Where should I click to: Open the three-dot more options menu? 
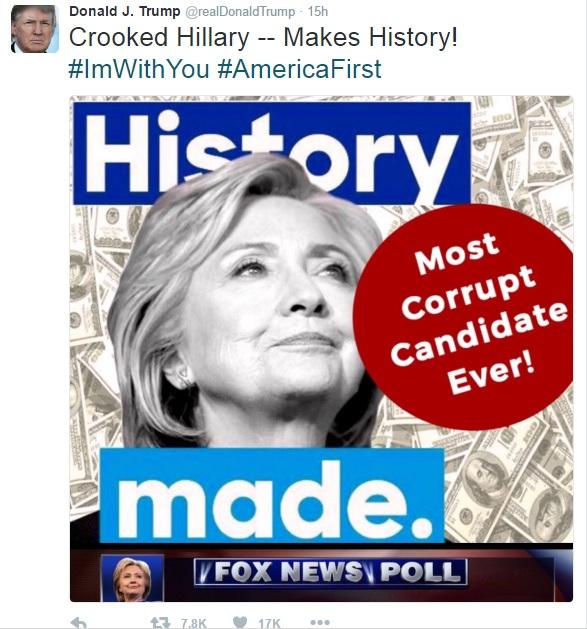(320, 623)
